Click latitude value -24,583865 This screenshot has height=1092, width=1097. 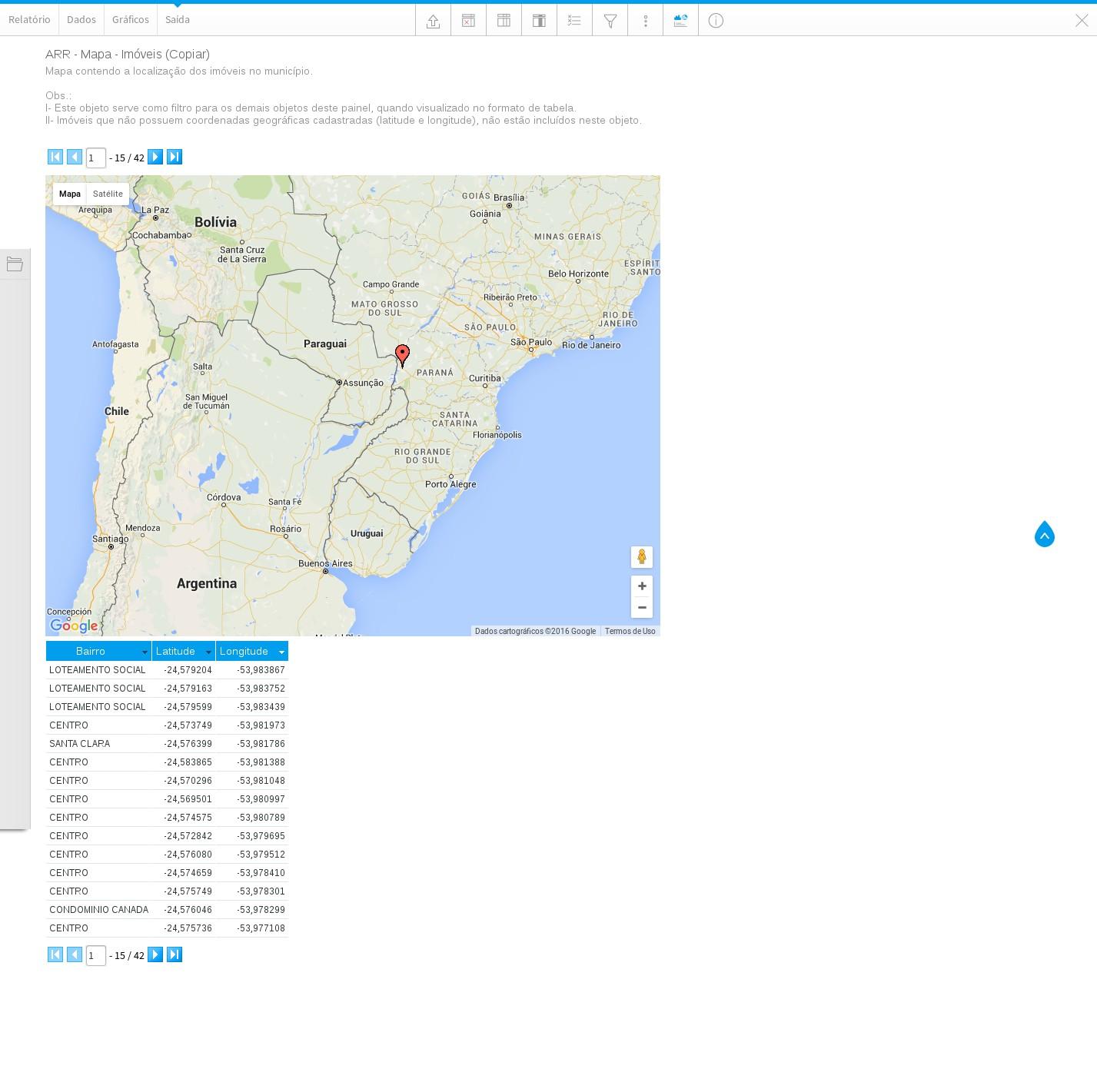coord(188,762)
